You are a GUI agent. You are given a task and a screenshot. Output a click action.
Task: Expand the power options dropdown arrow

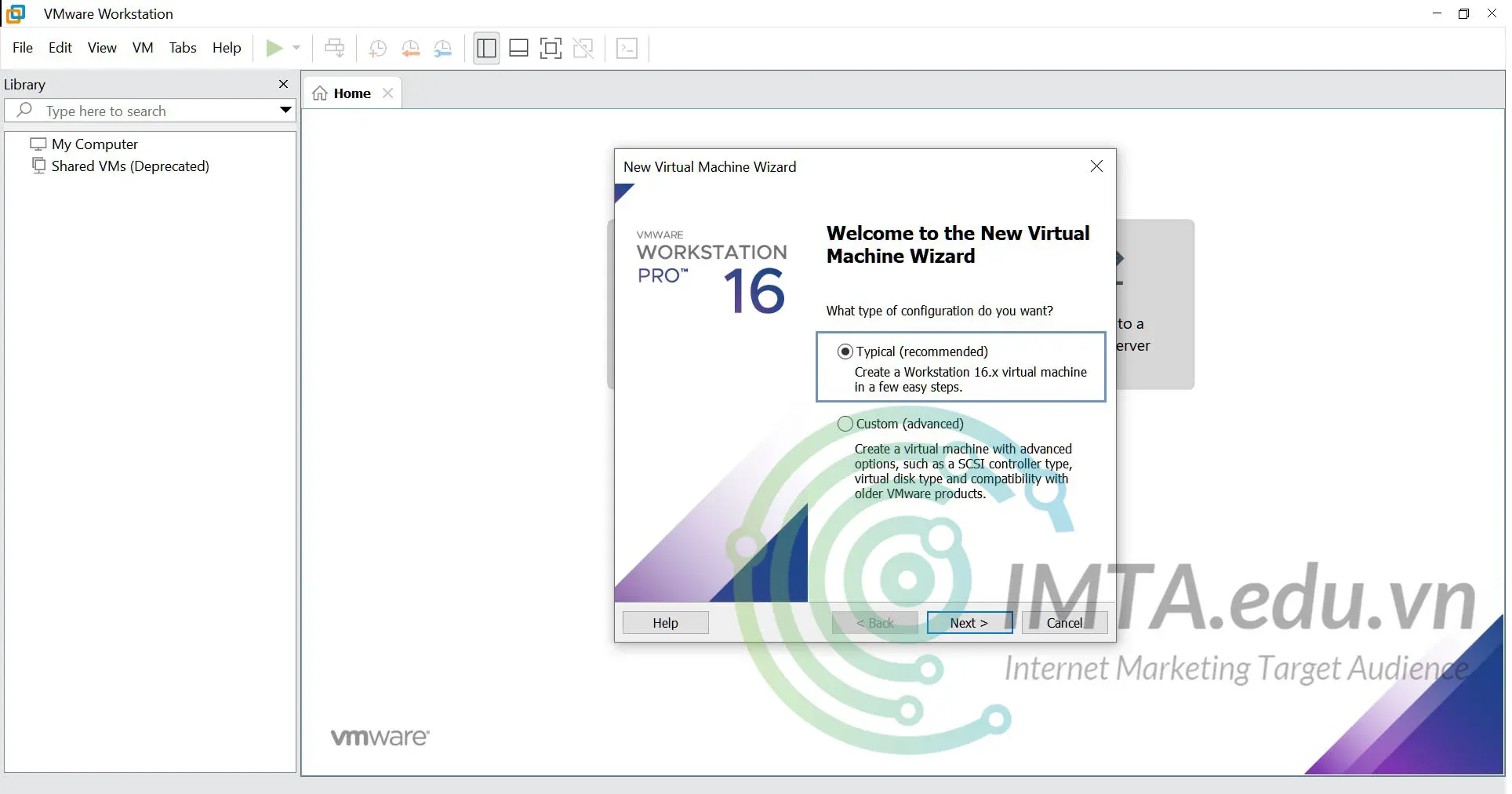[296, 49]
